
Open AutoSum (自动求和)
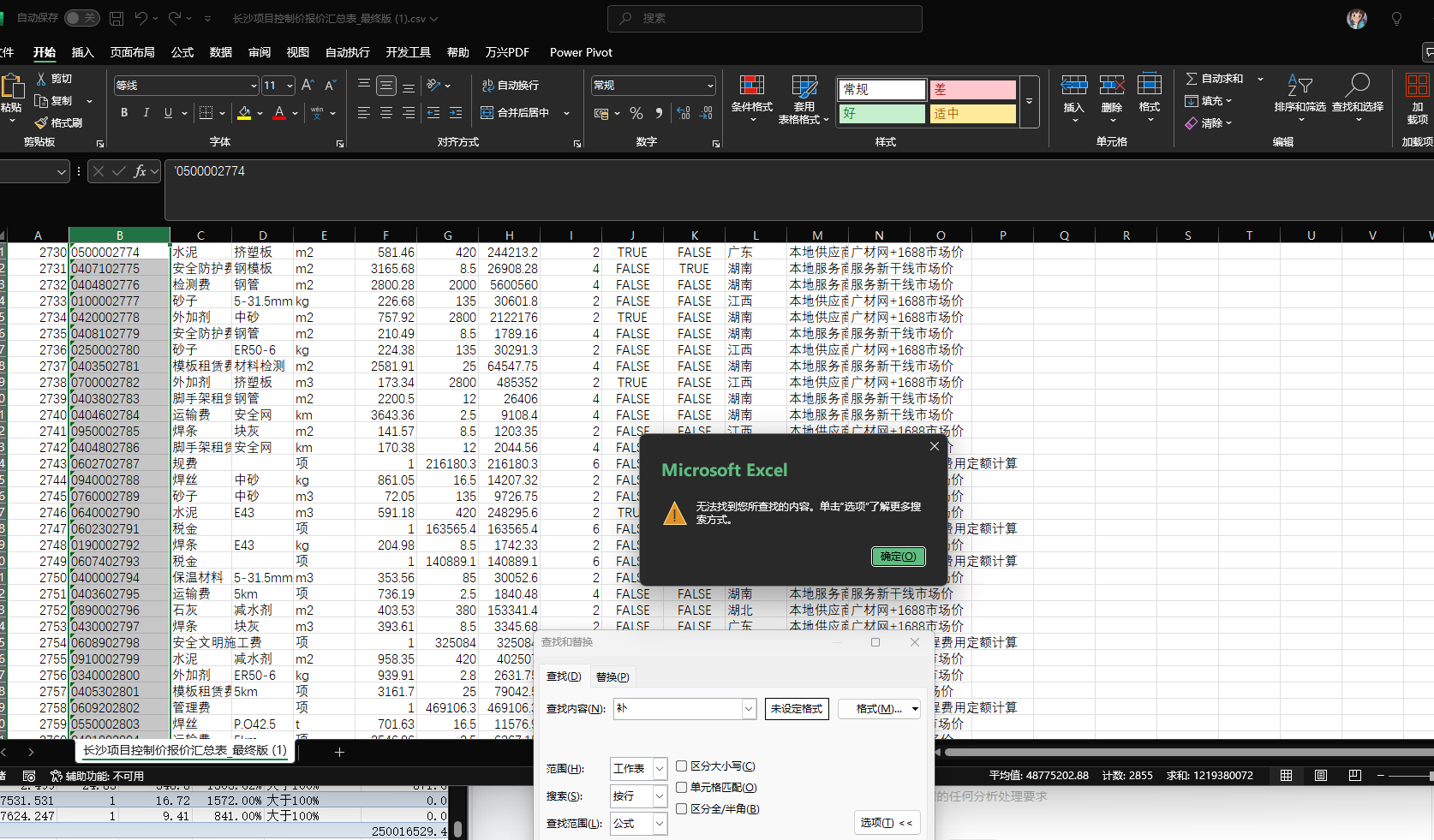click(1215, 79)
